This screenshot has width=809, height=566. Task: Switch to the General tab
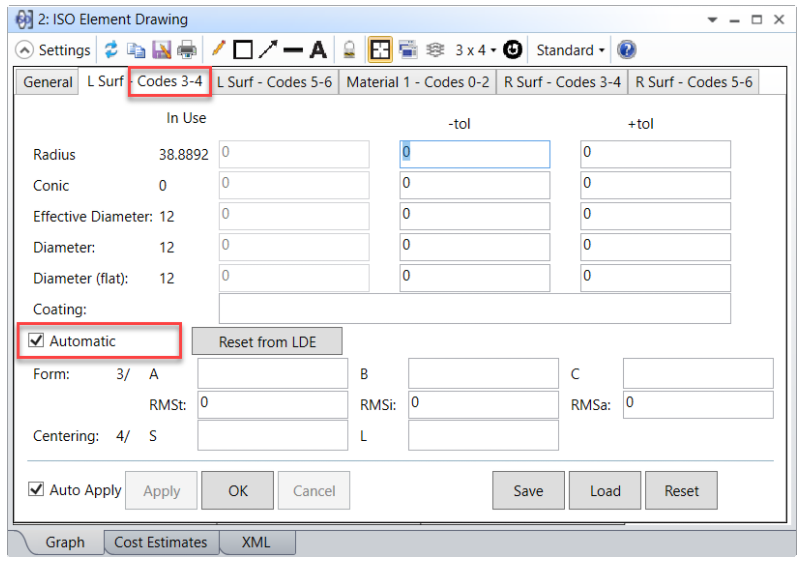click(47, 82)
